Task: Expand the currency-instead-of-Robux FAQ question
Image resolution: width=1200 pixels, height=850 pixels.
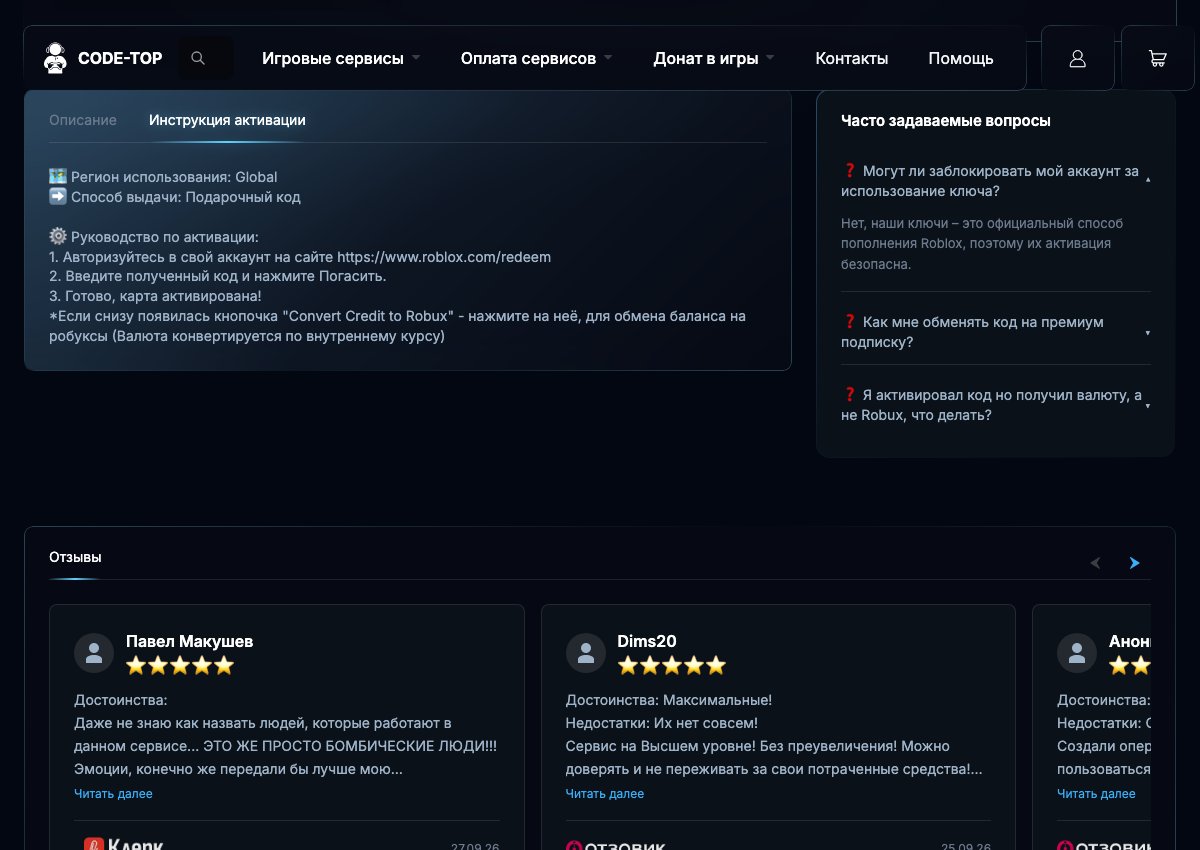Action: pos(996,405)
